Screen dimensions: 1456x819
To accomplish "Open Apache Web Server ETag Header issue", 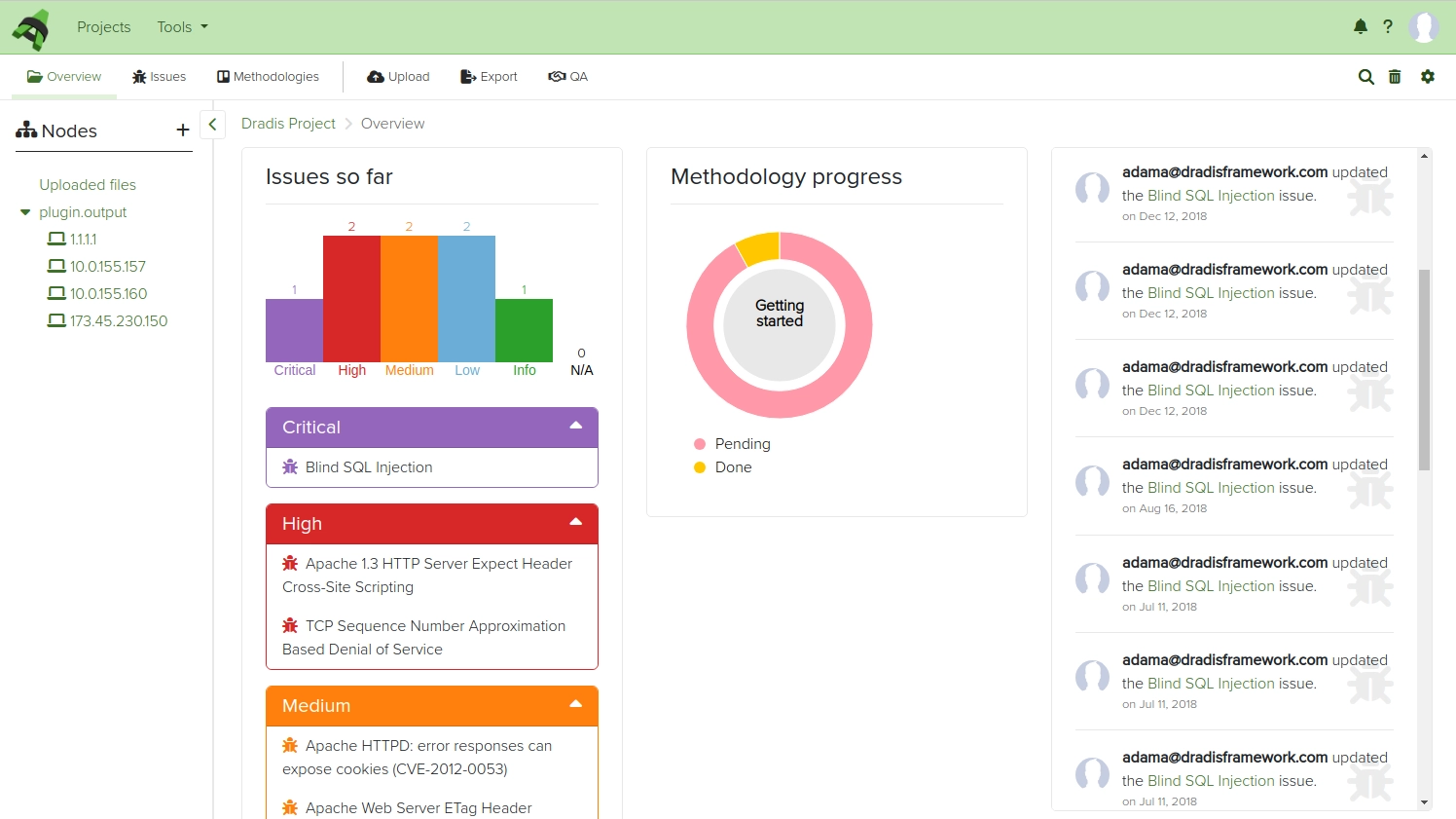I will (419, 808).
